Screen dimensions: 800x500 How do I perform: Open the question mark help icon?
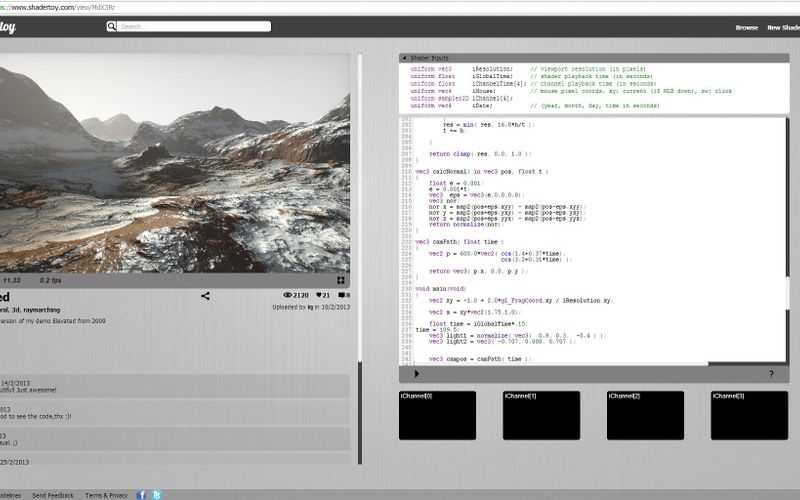771,374
